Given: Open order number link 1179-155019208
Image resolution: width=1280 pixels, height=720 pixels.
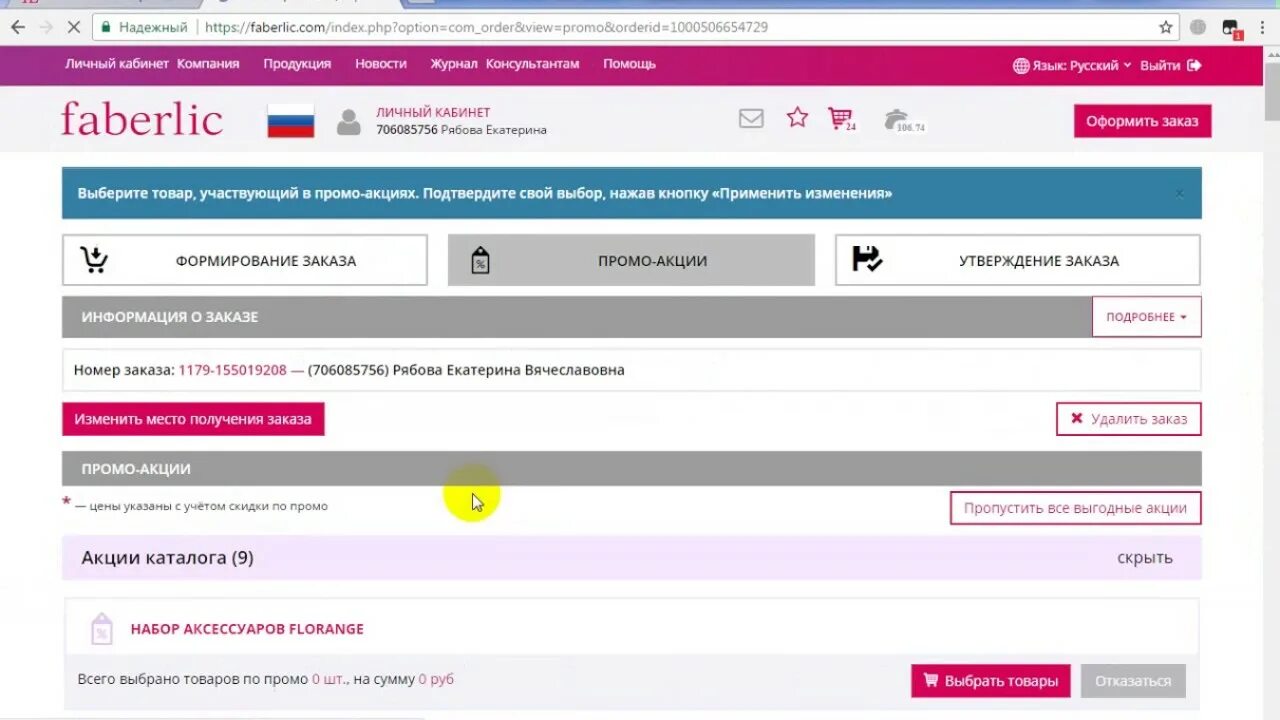Looking at the screenshot, I should click(x=232, y=370).
